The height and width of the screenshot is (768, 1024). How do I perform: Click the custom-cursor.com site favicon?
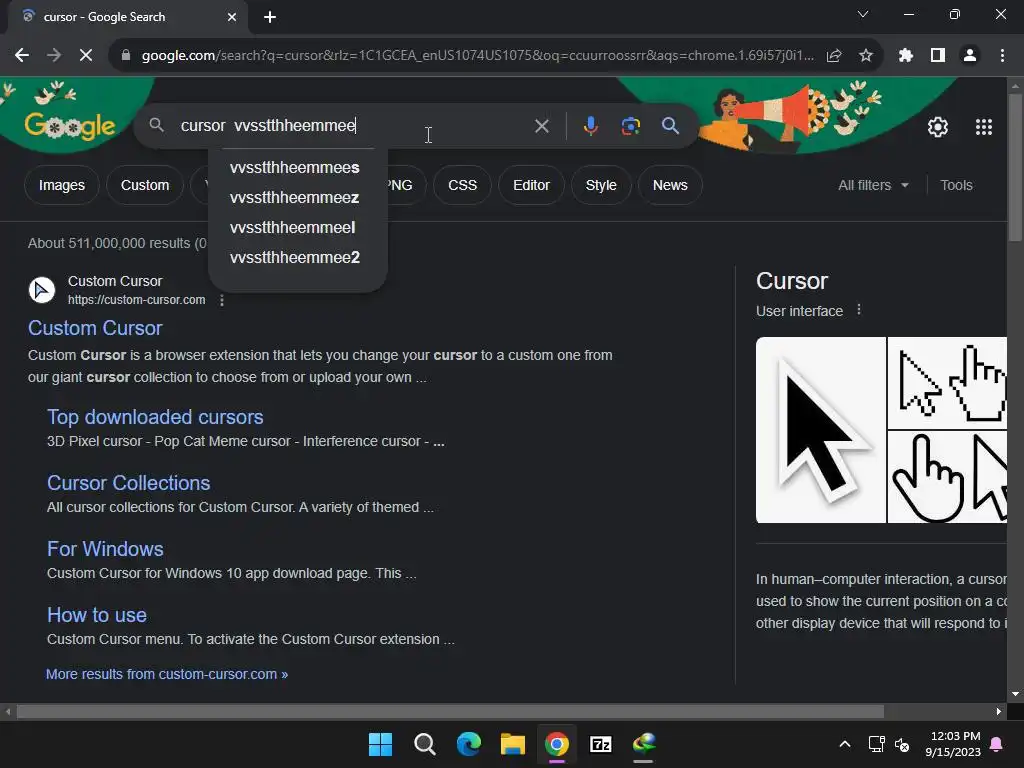click(x=42, y=290)
